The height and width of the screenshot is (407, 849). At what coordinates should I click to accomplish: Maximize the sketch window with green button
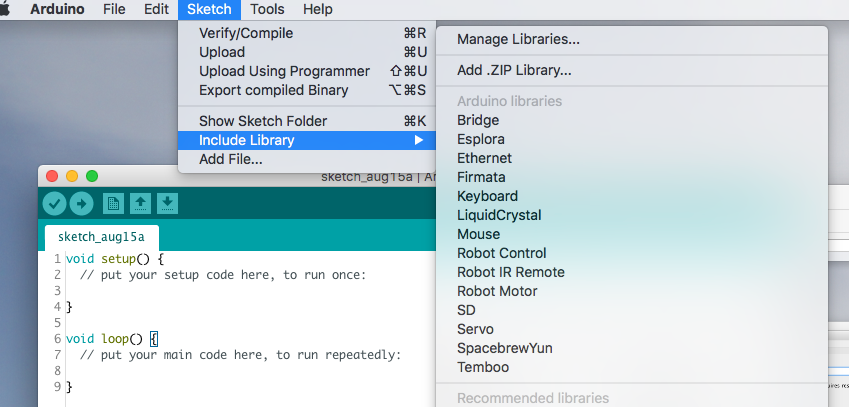coord(92,176)
